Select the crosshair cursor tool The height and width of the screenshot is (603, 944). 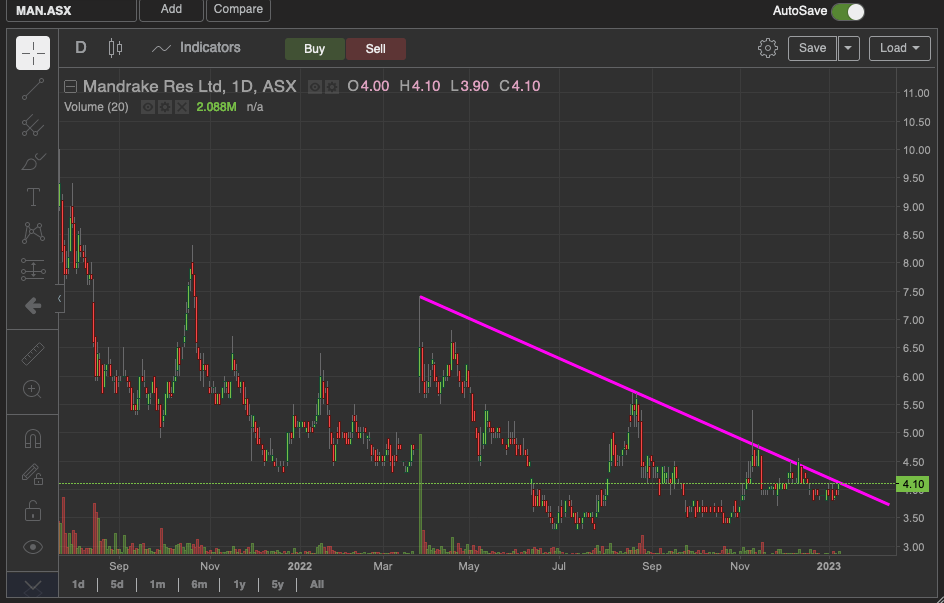(x=33, y=53)
